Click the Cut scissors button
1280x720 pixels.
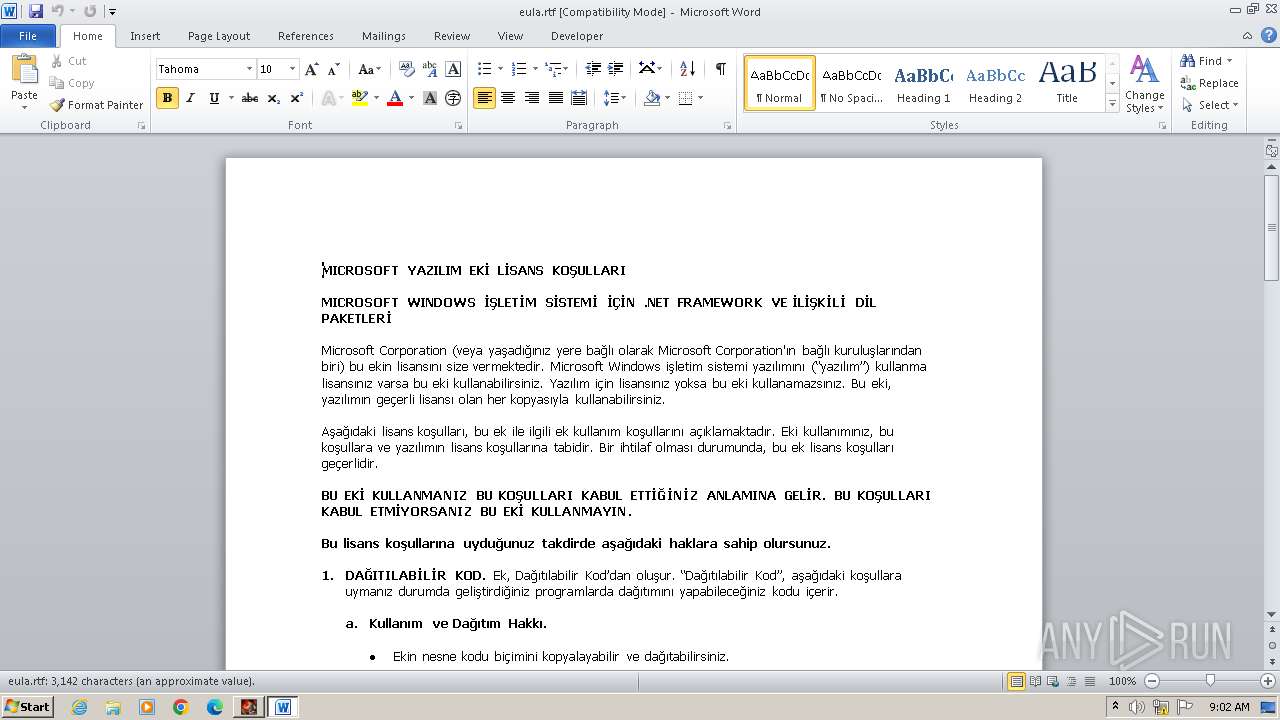69,61
